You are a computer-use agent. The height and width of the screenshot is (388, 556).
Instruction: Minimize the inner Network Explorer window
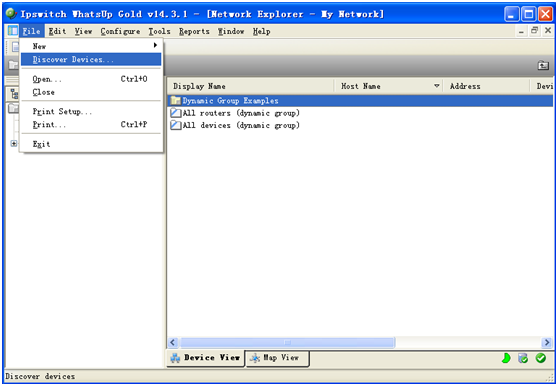[521, 31]
